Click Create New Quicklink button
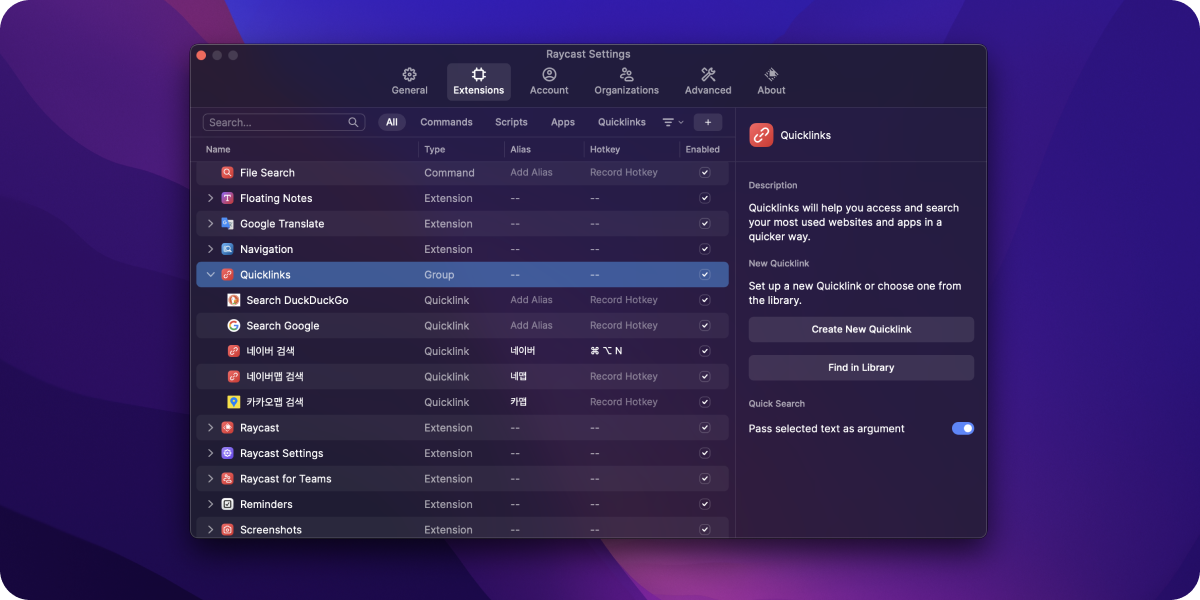The height and width of the screenshot is (600, 1200). click(861, 329)
